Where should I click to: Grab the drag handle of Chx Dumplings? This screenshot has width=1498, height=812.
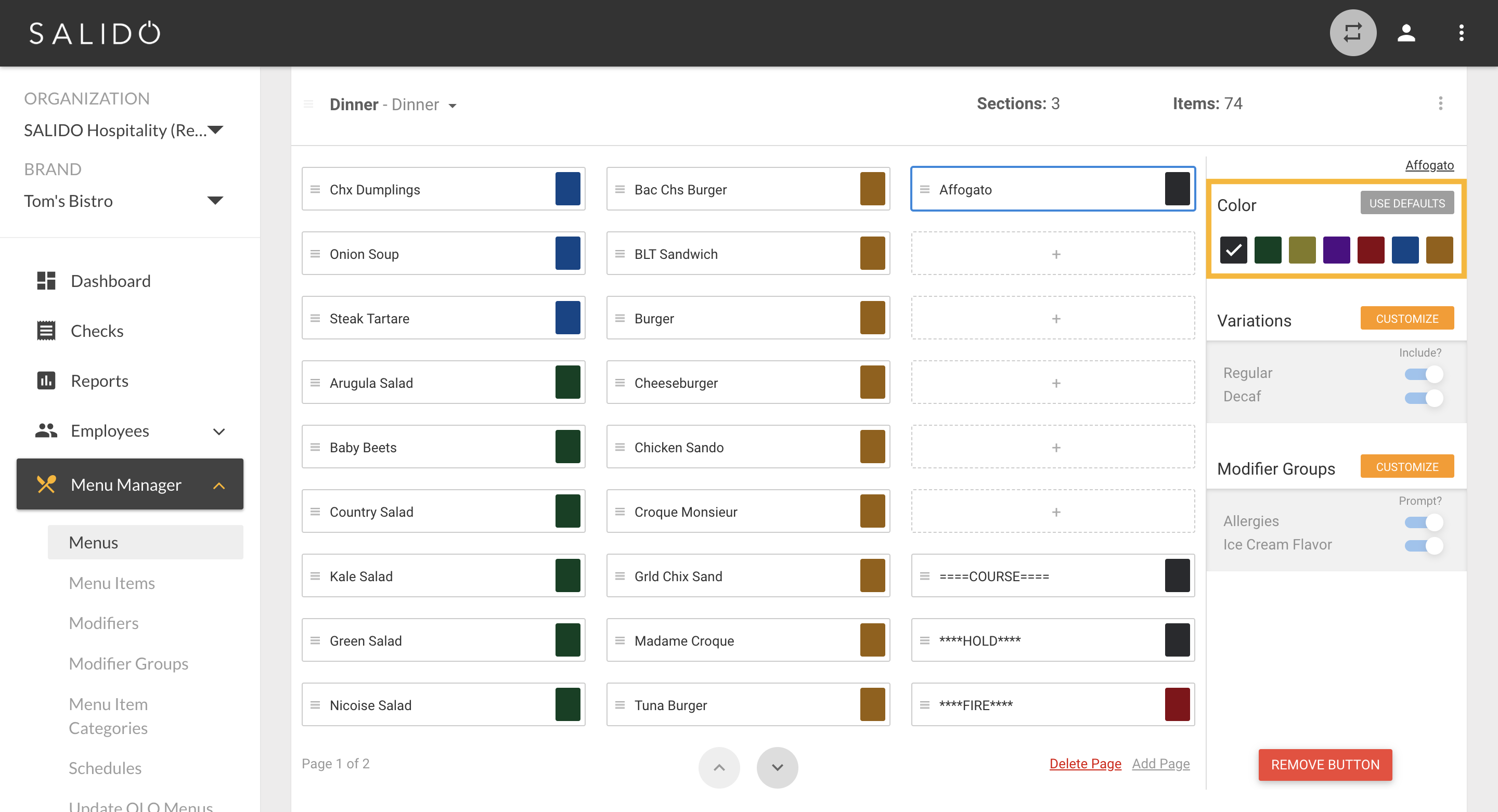point(315,190)
